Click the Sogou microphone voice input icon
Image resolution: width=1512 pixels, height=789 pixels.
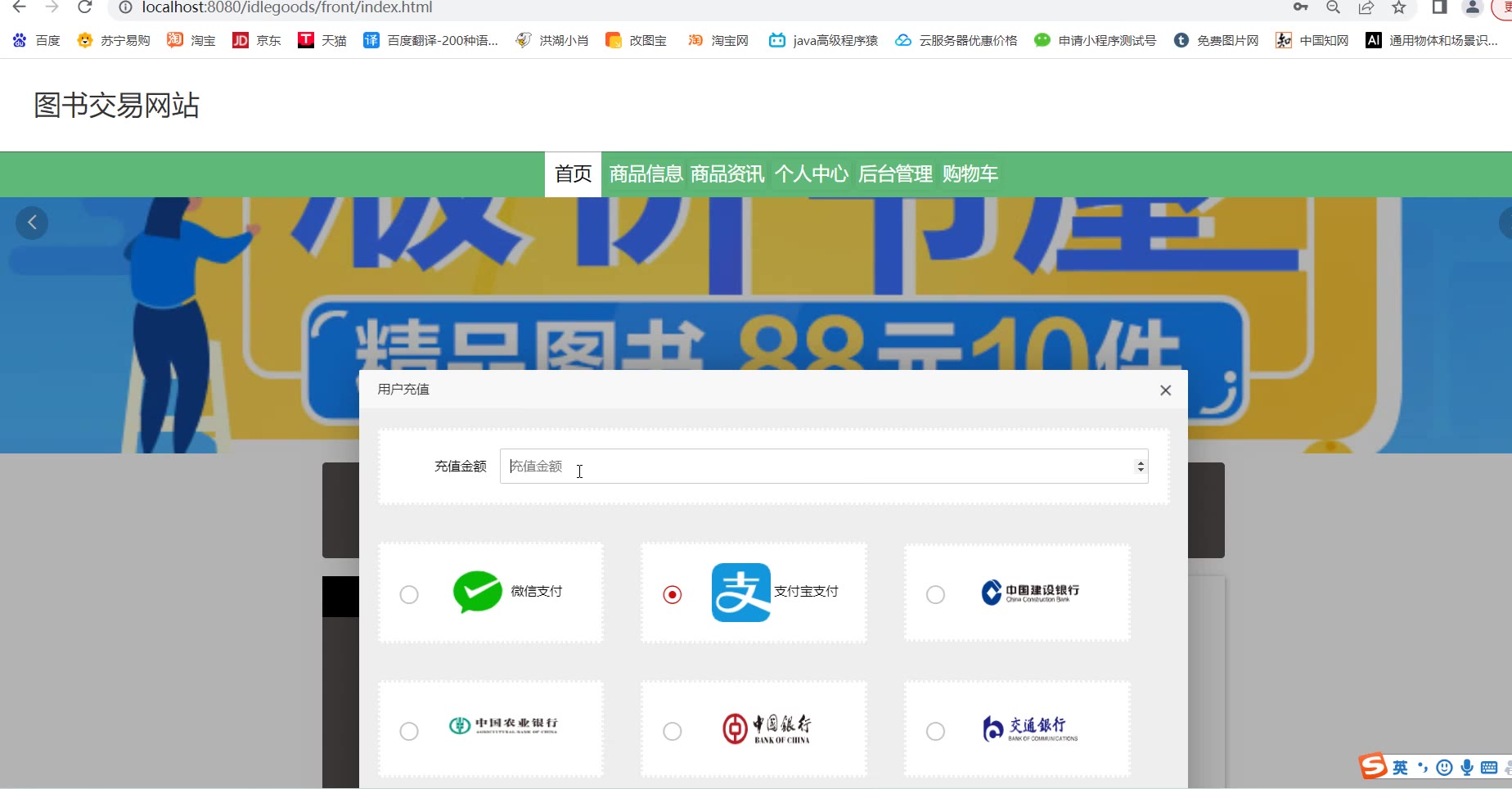(1467, 768)
